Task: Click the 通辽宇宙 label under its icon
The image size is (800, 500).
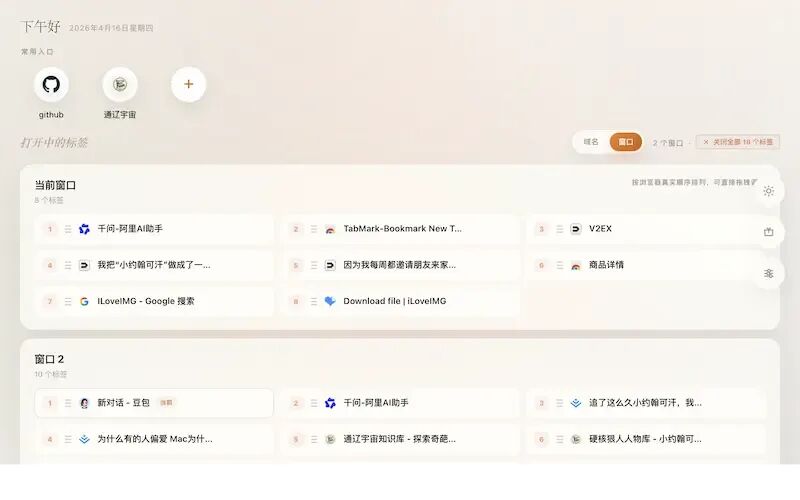Action: point(120,115)
